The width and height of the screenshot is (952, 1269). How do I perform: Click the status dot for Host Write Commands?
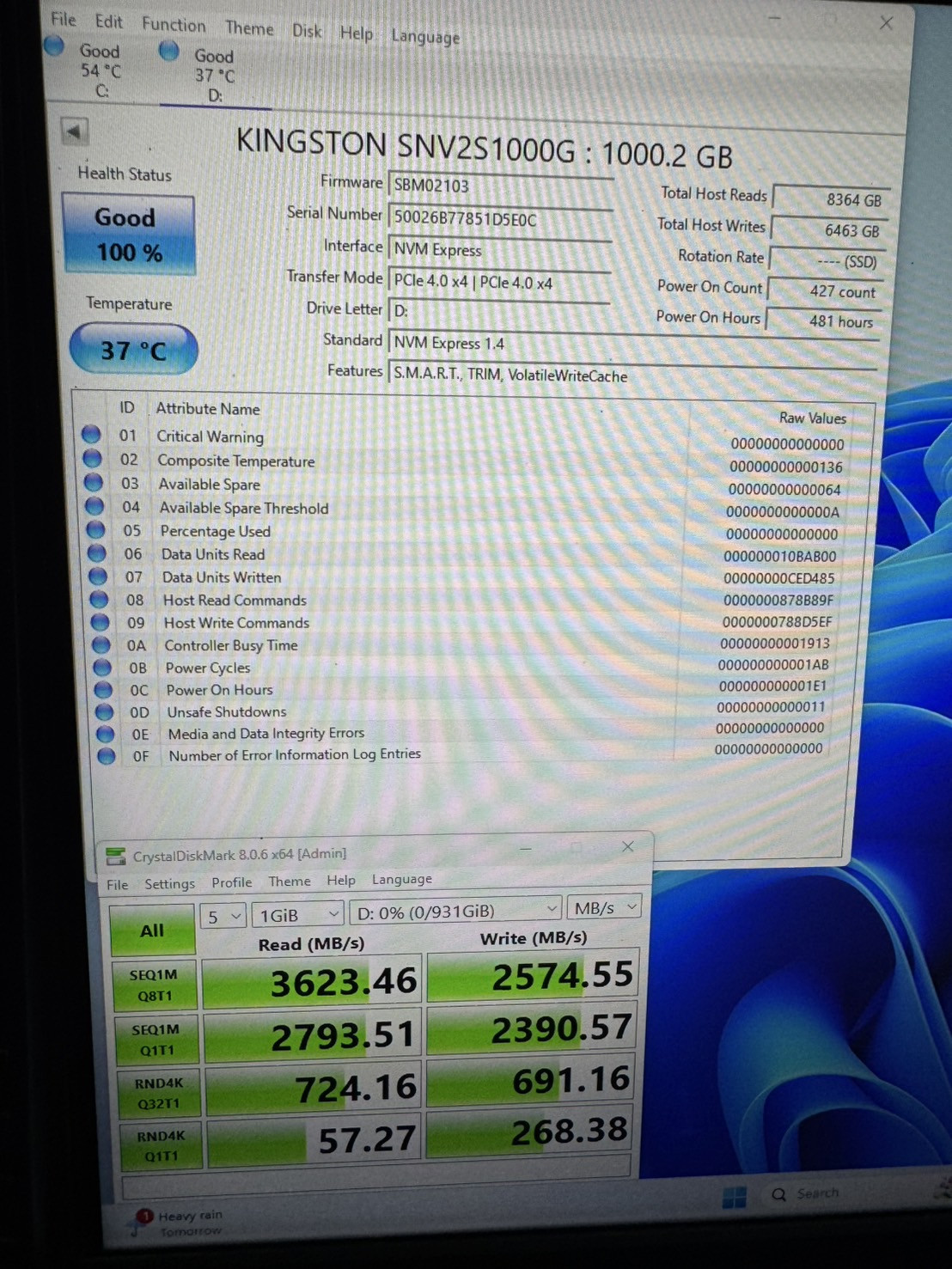[101, 621]
